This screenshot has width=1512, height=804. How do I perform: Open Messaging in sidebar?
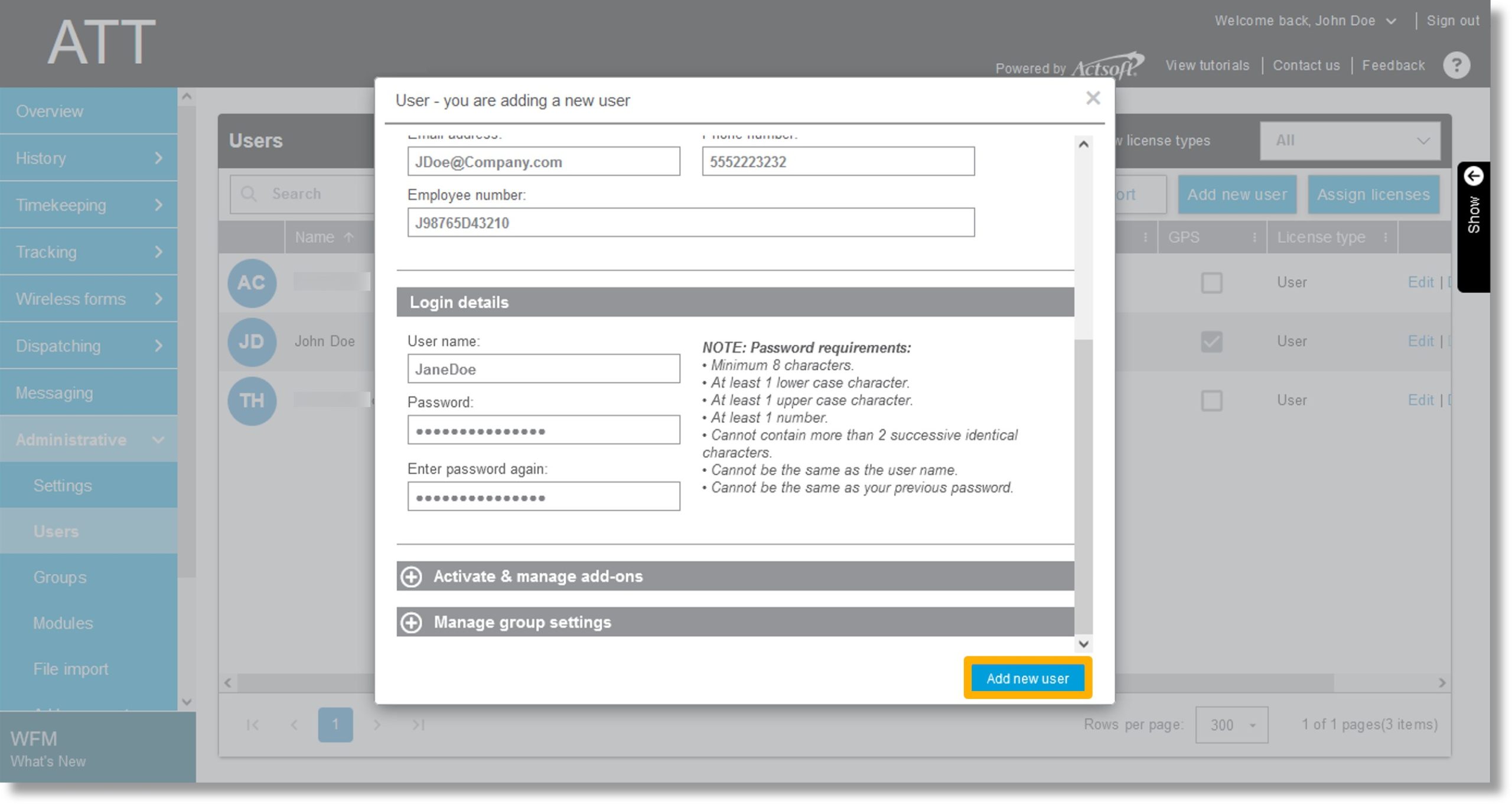point(89,393)
